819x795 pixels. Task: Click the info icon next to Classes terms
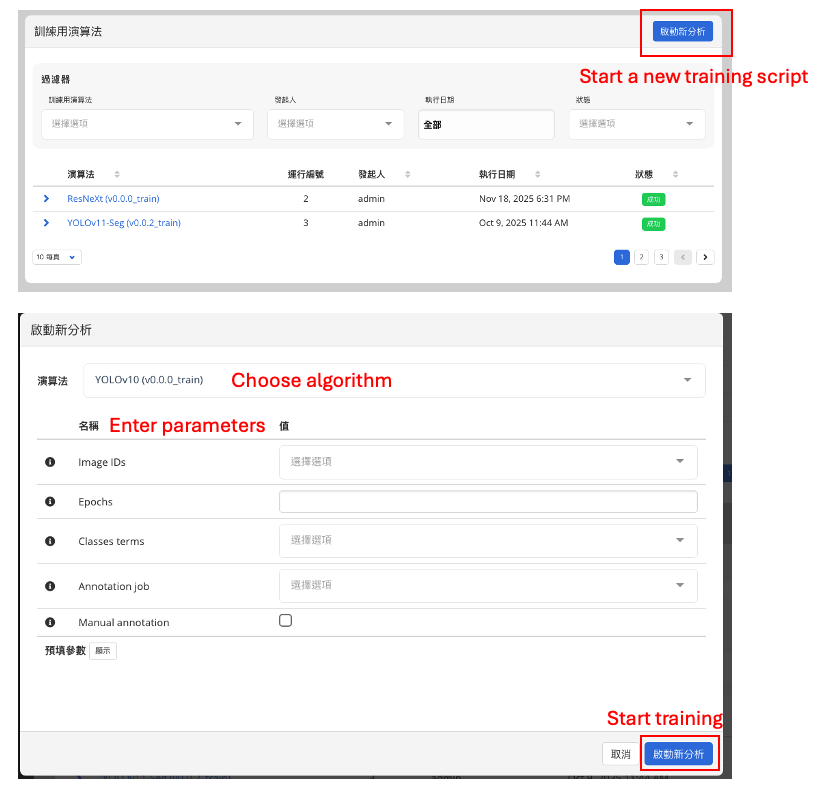(x=50, y=541)
